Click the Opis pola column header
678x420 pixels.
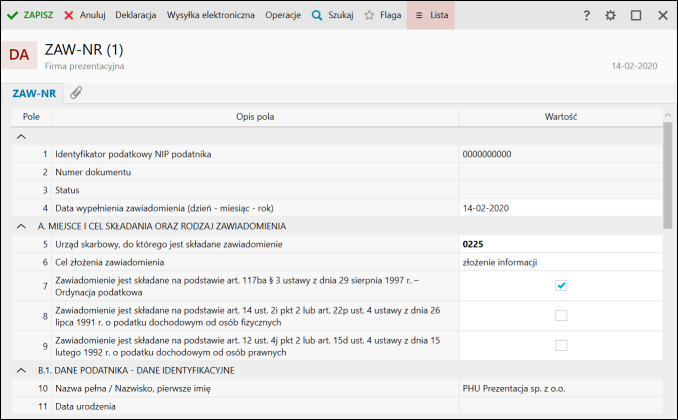(x=255, y=117)
